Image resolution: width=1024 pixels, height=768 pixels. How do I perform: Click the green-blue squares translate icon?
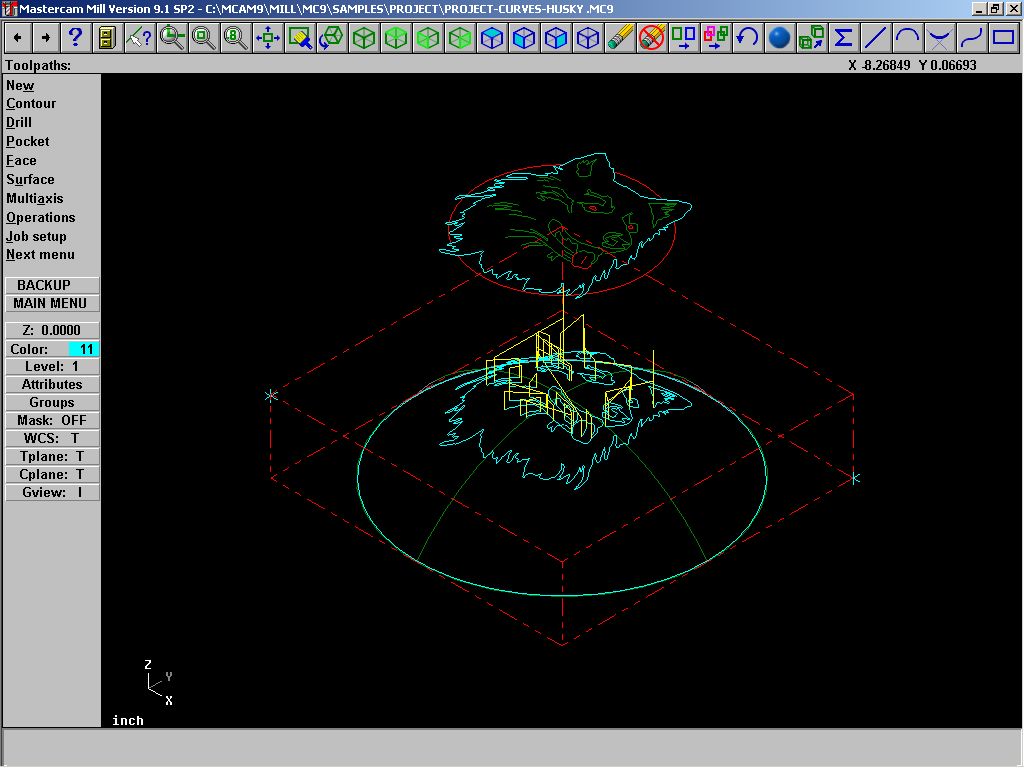[x=684, y=38]
